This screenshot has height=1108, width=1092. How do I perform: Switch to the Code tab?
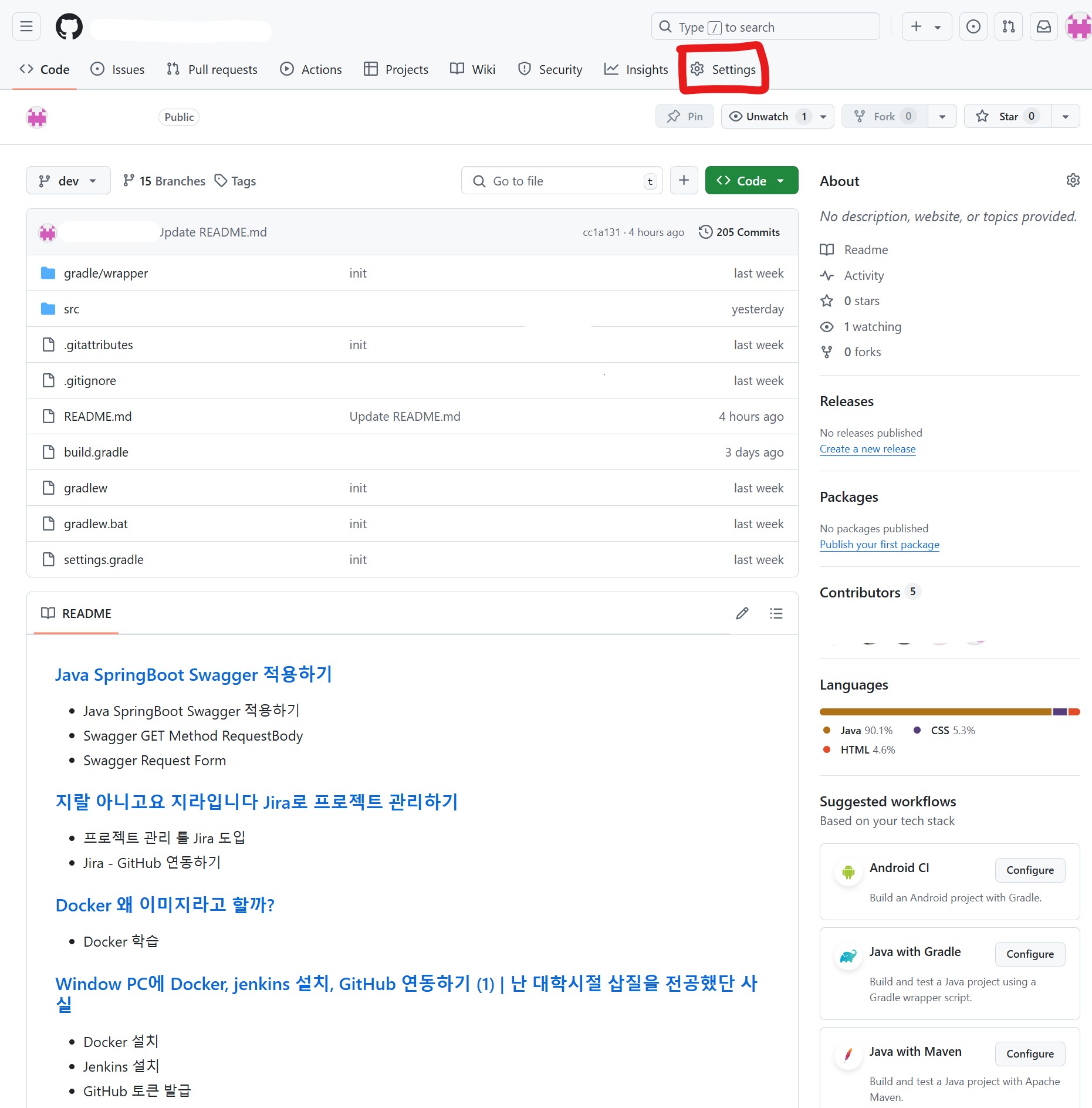[45, 69]
